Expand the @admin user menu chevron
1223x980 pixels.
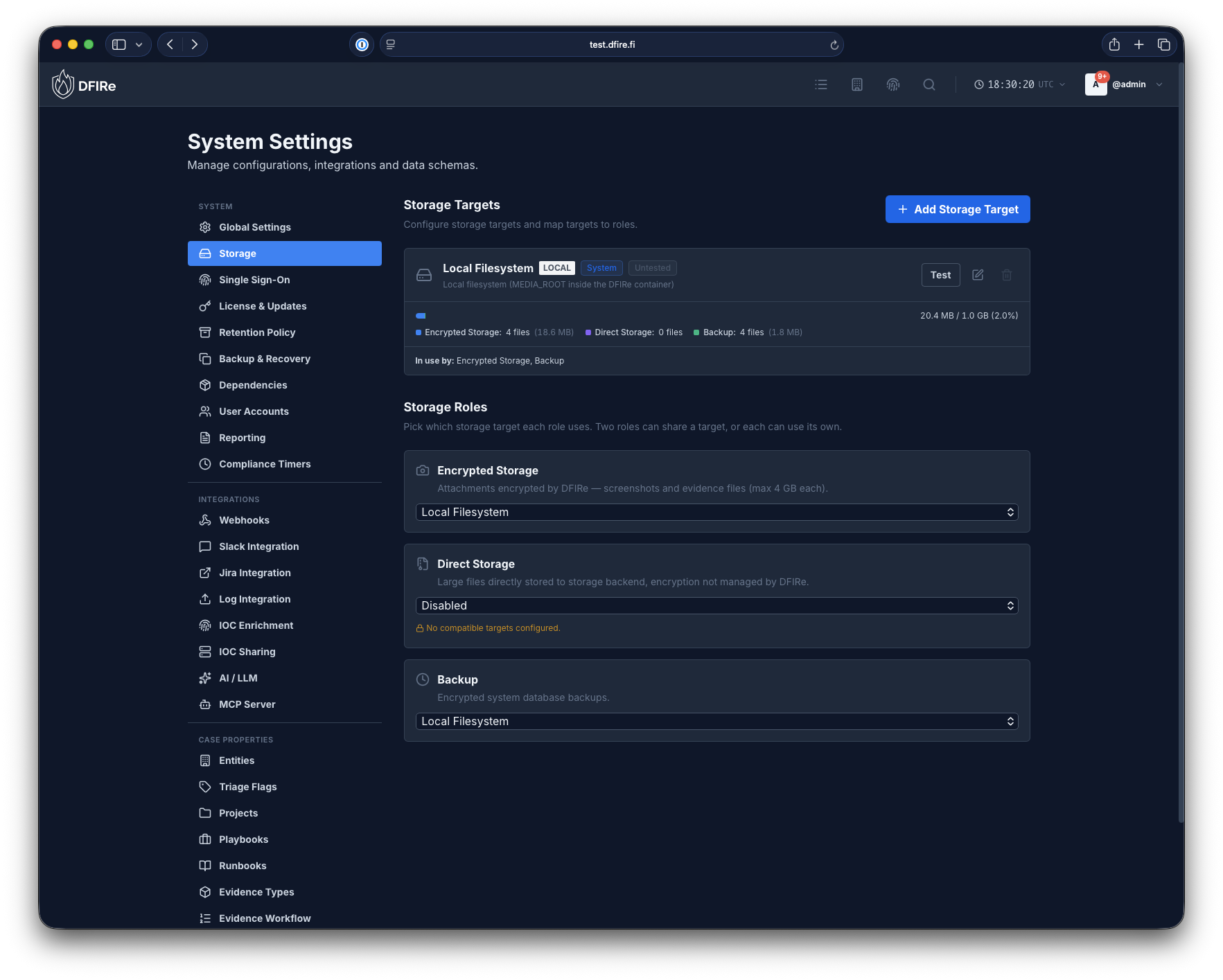click(1159, 84)
